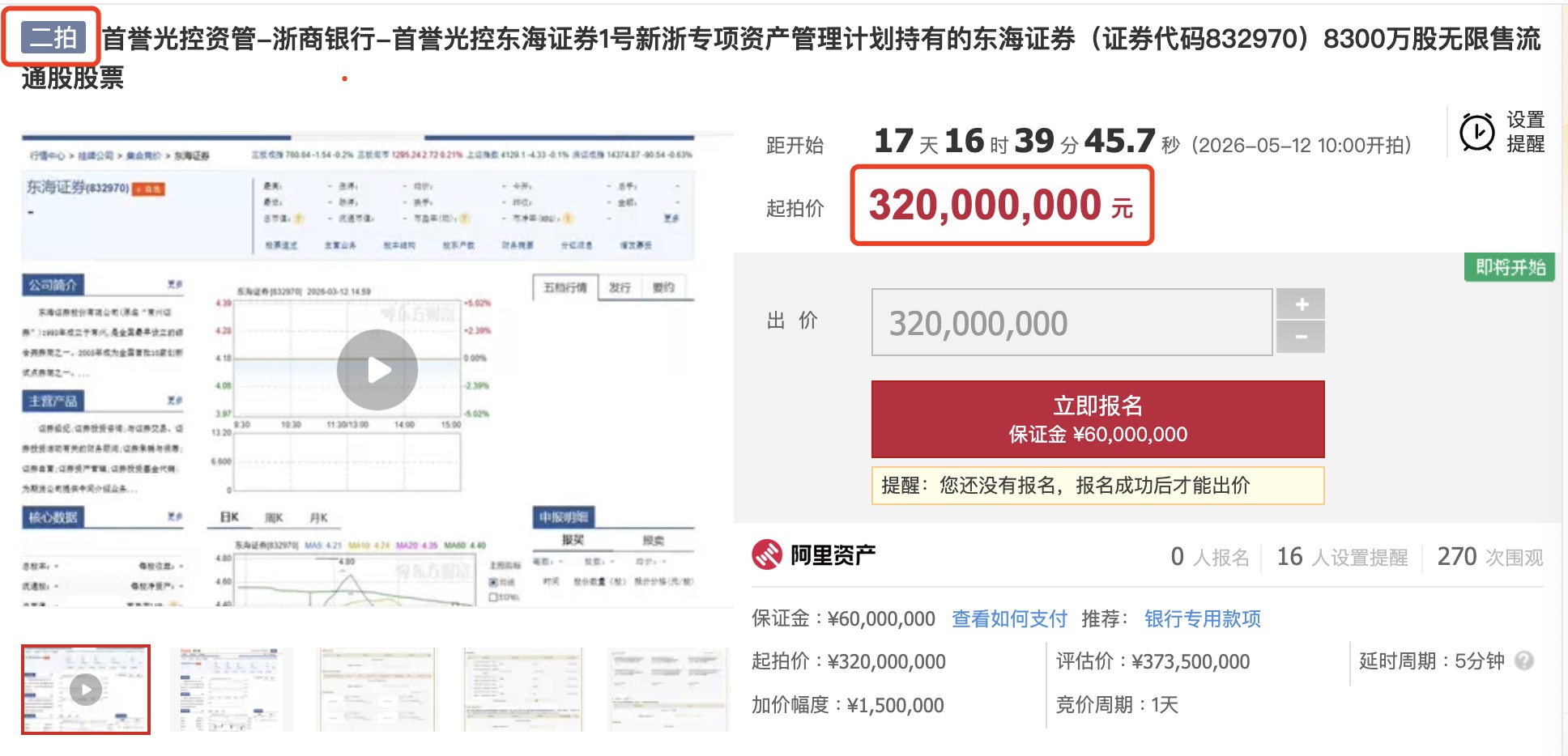Select the second image thumbnail
Viewport: 1568px width, 756px height.
point(231,690)
